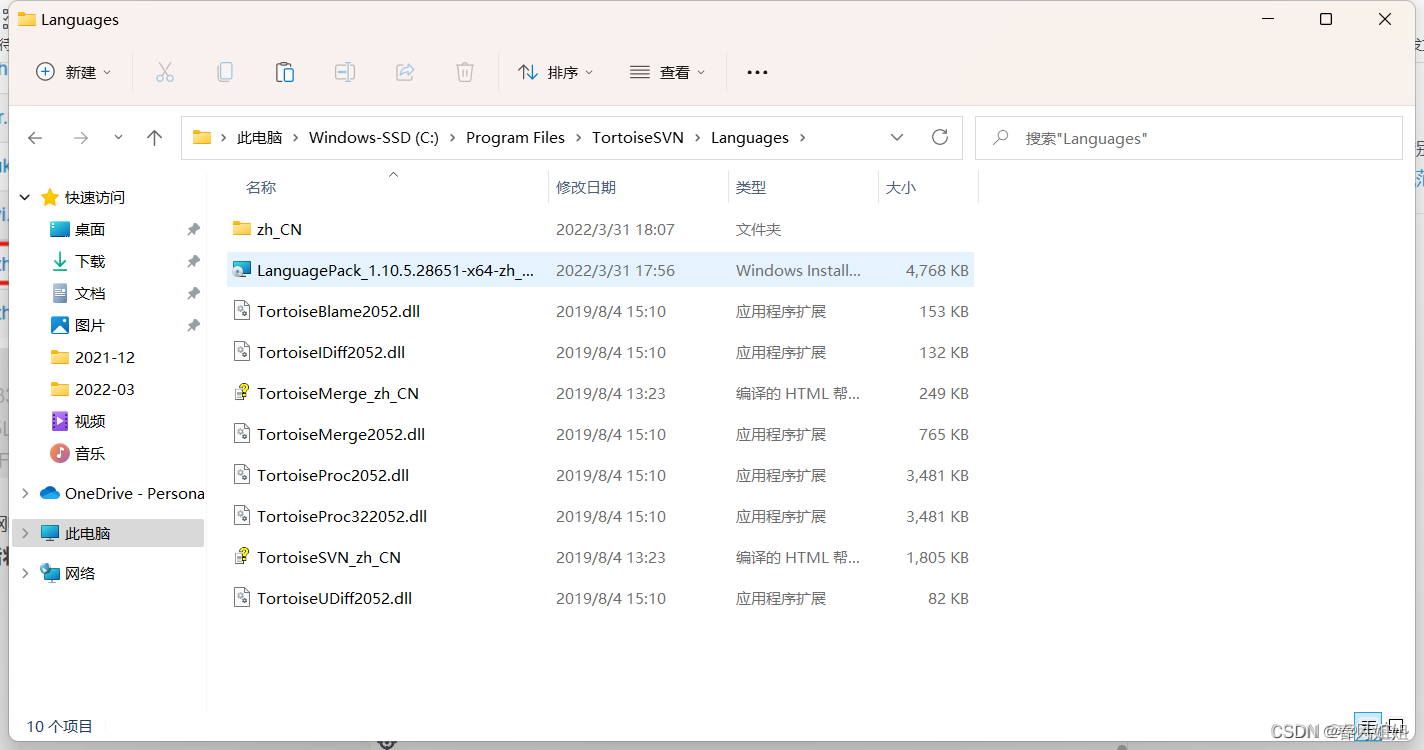Open the 查看 view dropdown

[x=668, y=72]
